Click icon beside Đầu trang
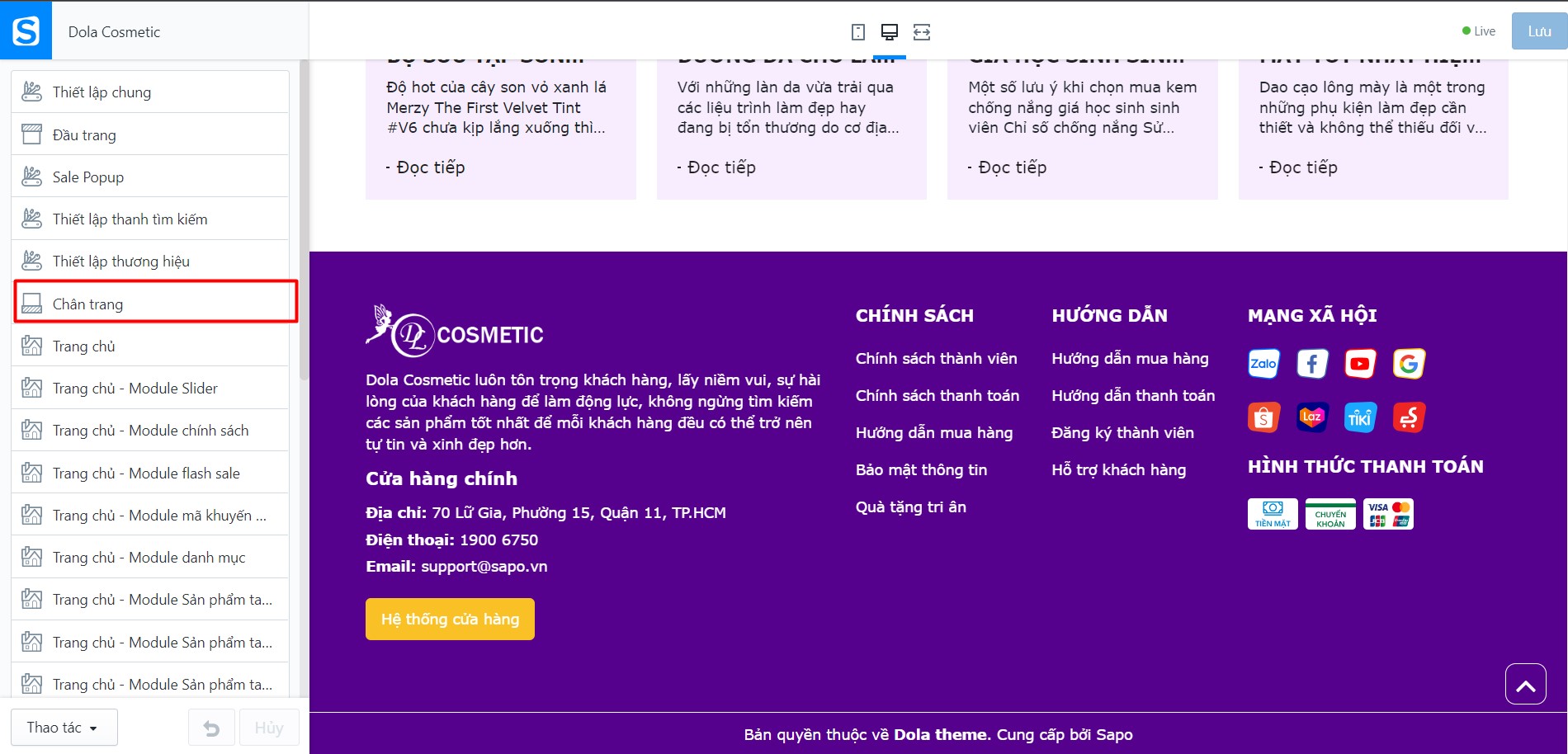The height and width of the screenshot is (754, 1568). (x=31, y=134)
